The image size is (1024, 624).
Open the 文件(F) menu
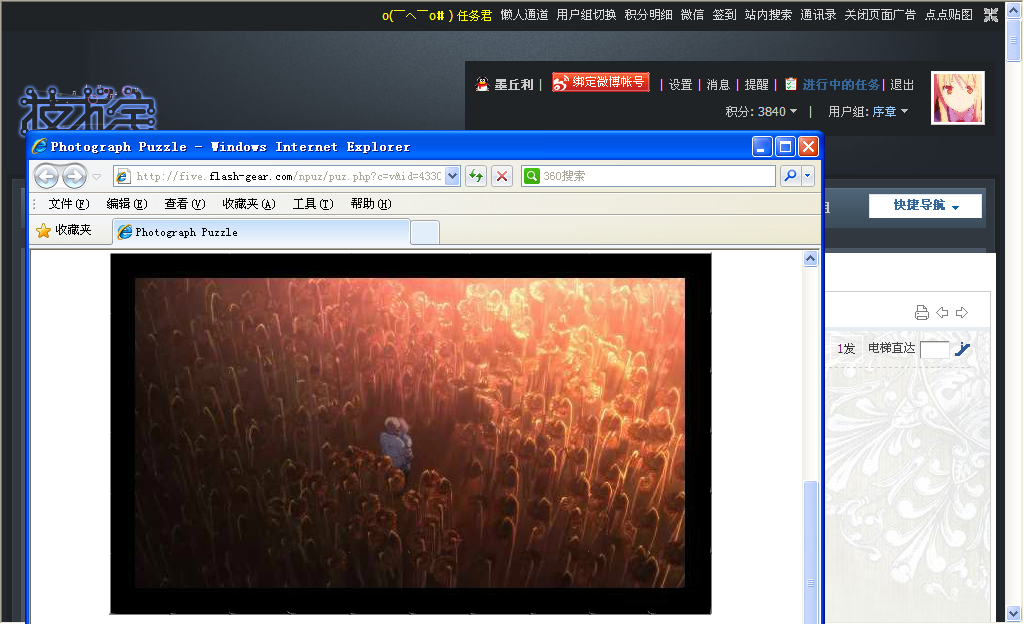point(68,204)
